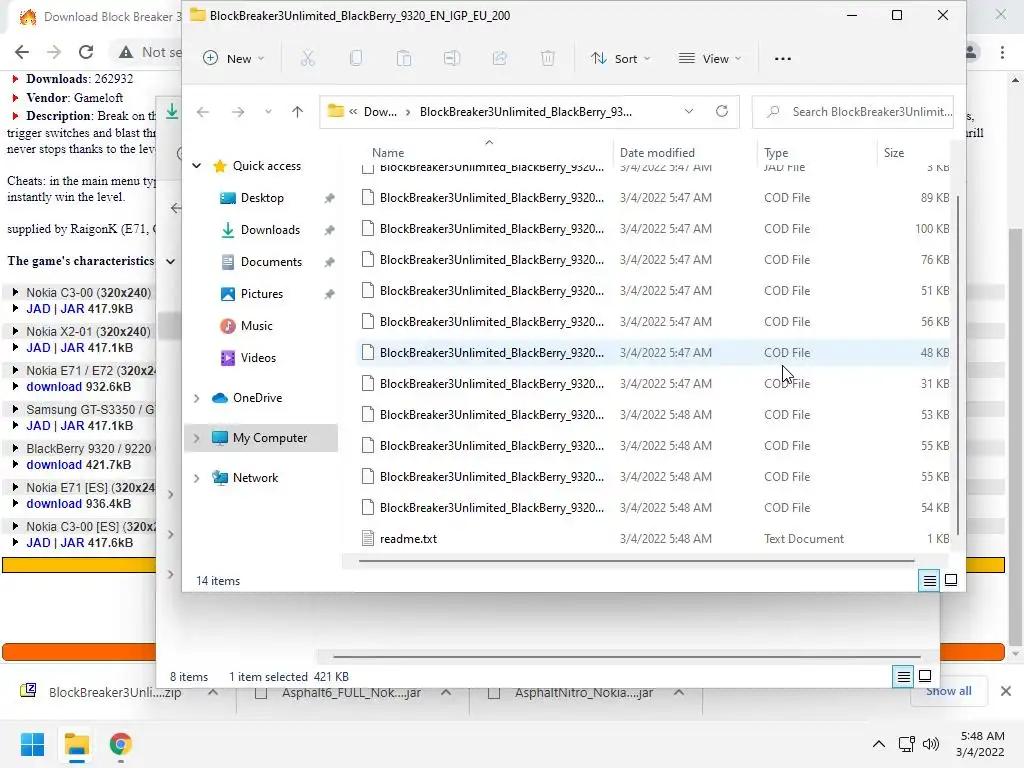Viewport: 1024px width, 768px height.
Task: Select the 100 KB COD file row
Action: (655, 229)
